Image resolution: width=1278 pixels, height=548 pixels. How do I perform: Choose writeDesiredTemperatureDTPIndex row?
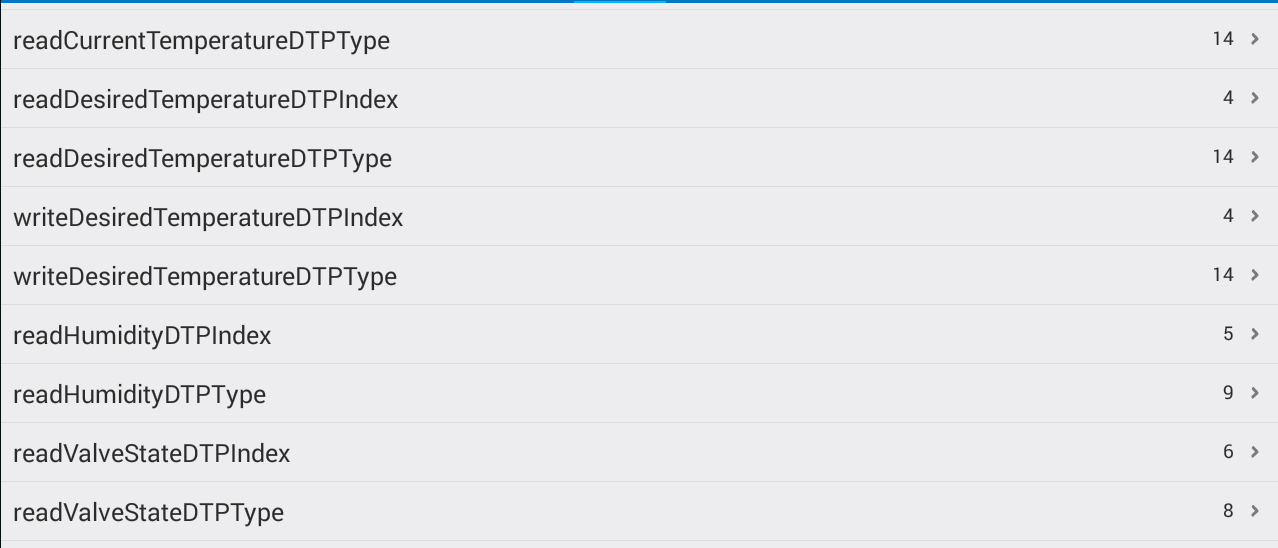tap(208, 218)
